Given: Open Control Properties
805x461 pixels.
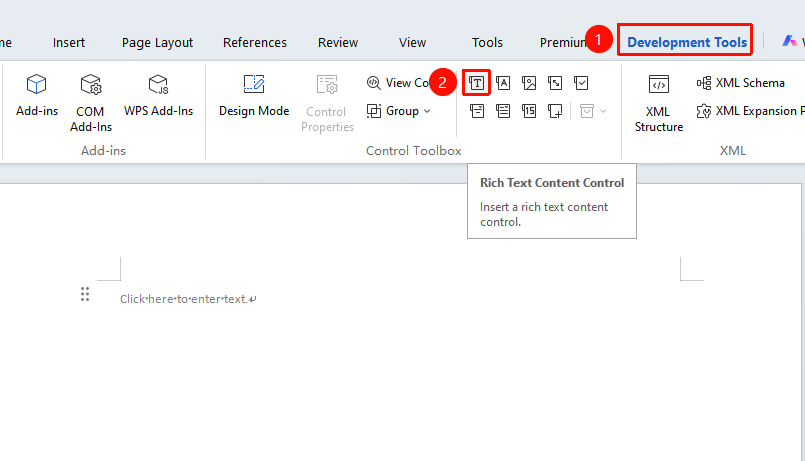Looking at the screenshot, I should (x=327, y=104).
